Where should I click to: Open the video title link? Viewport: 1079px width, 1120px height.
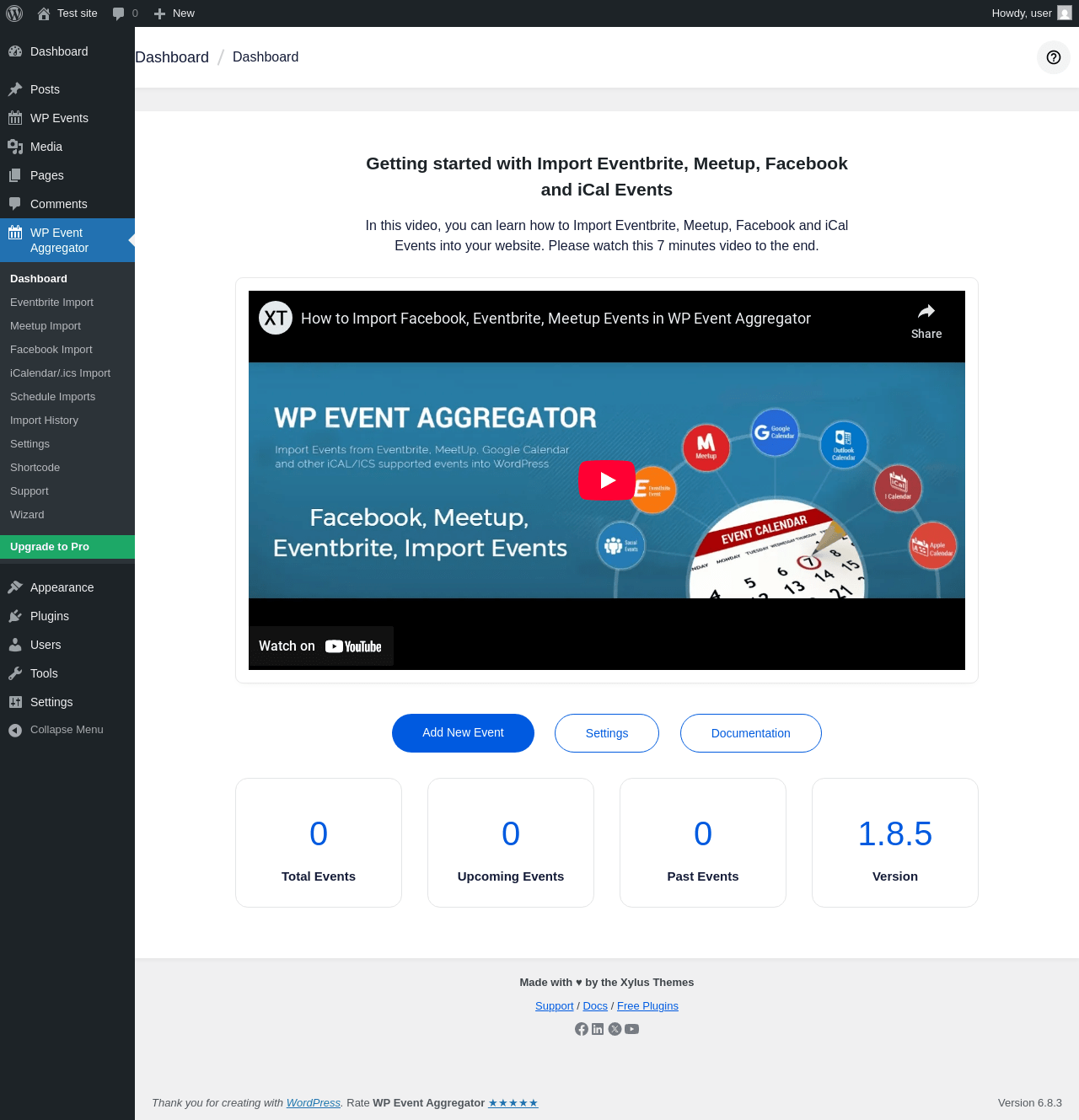[x=556, y=319]
